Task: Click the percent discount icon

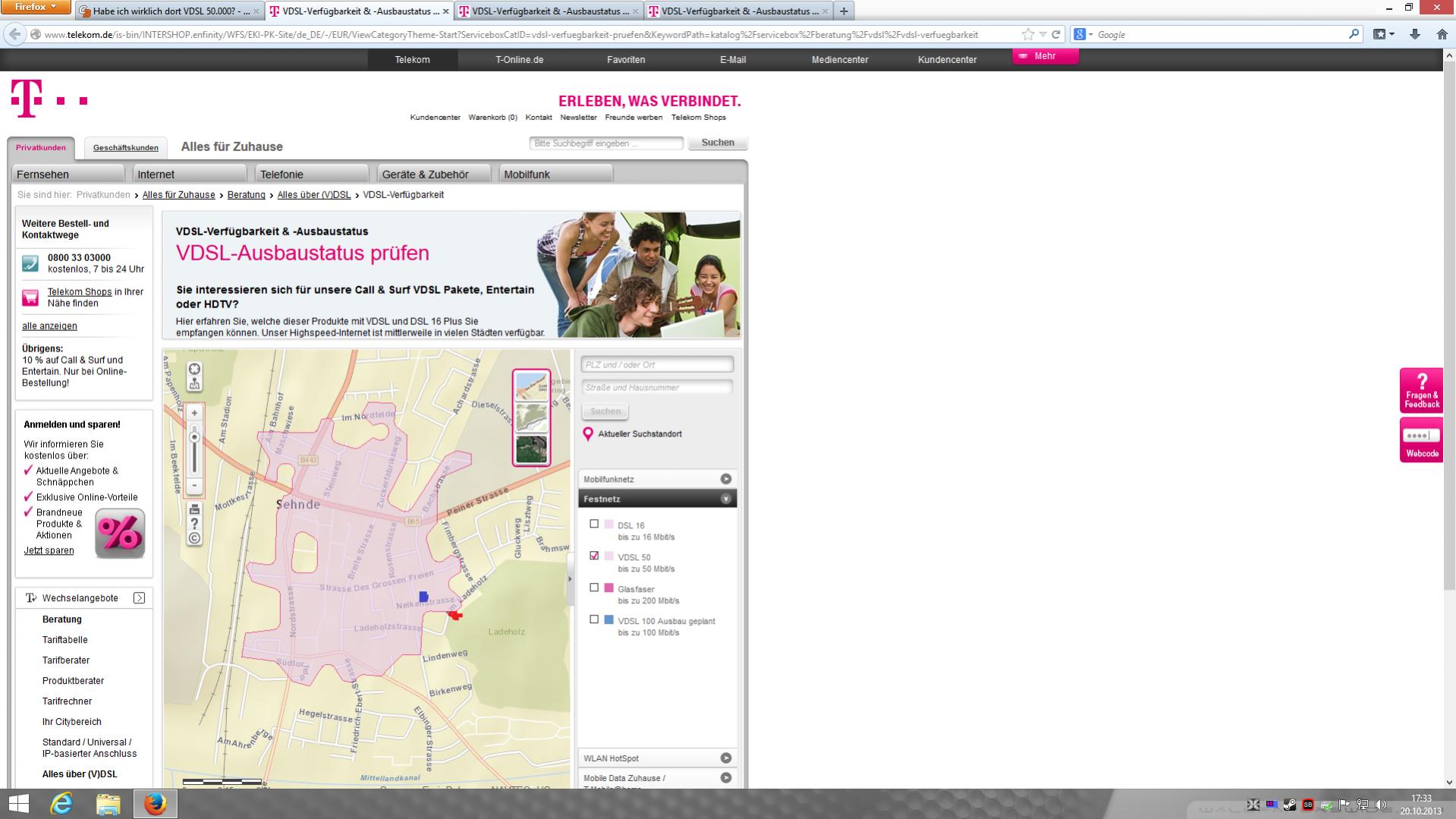Action: pyautogui.click(x=120, y=534)
